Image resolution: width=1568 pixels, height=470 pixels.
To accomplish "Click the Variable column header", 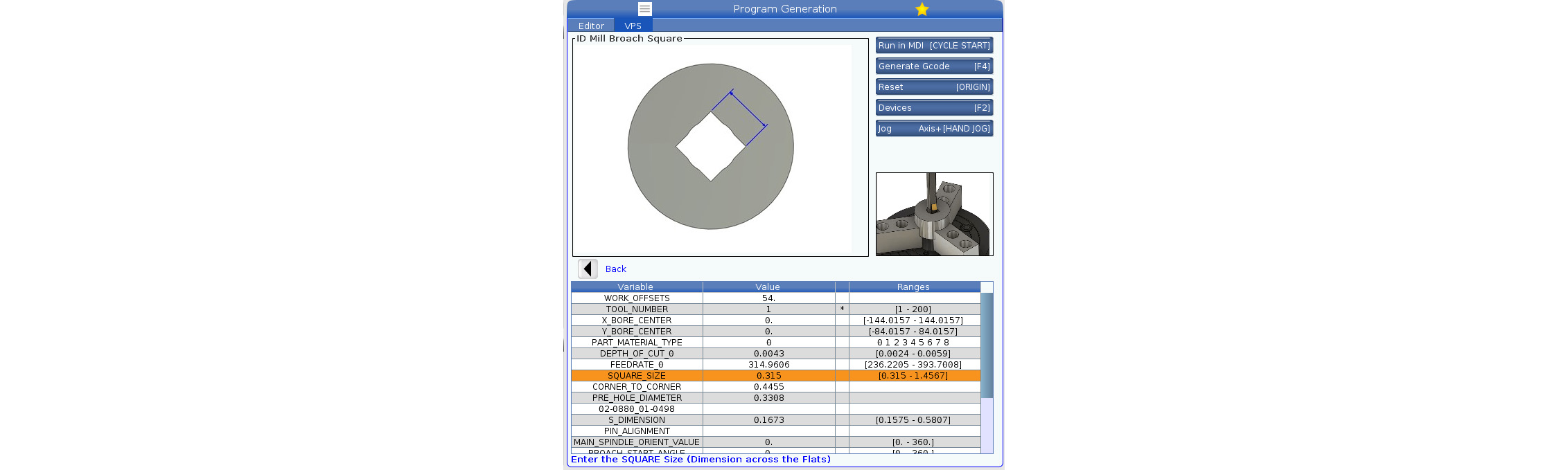I will (x=637, y=287).
